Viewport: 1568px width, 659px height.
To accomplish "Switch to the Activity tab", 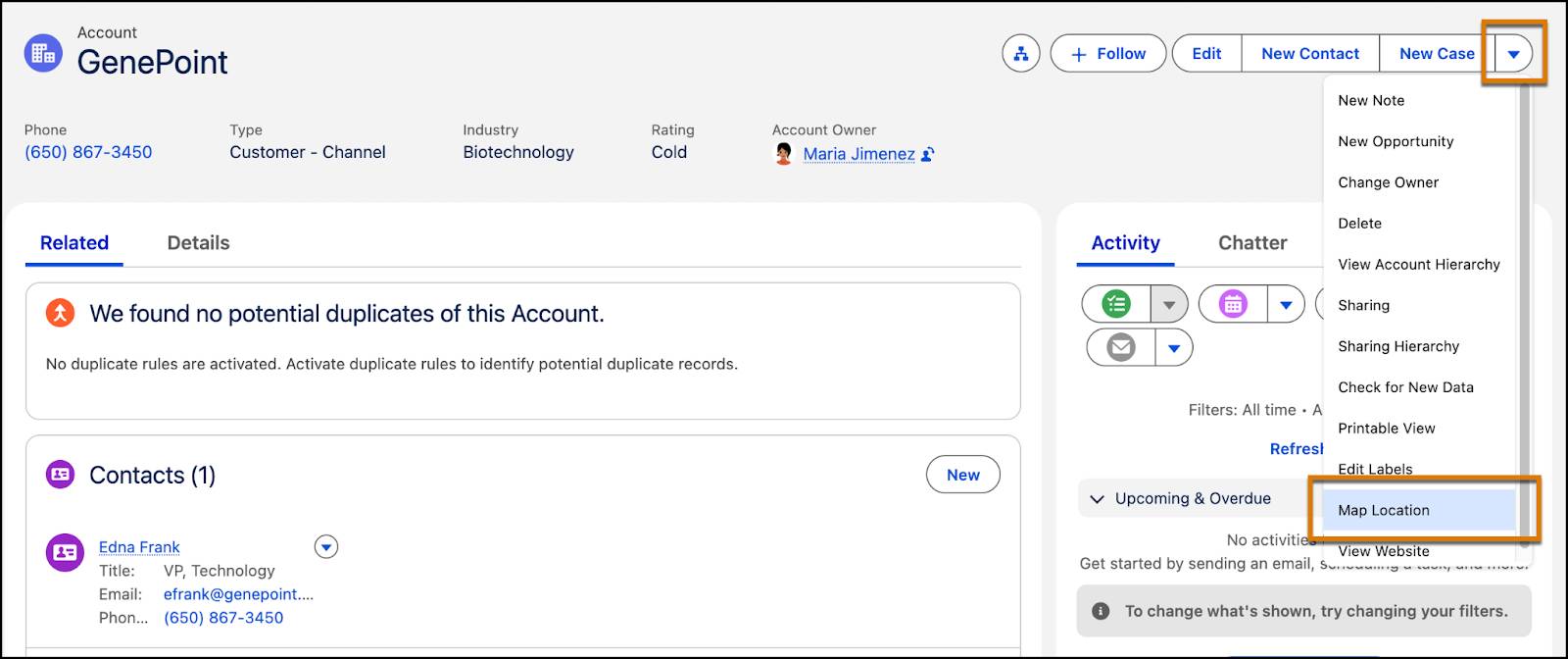I will [x=1125, y=243].
